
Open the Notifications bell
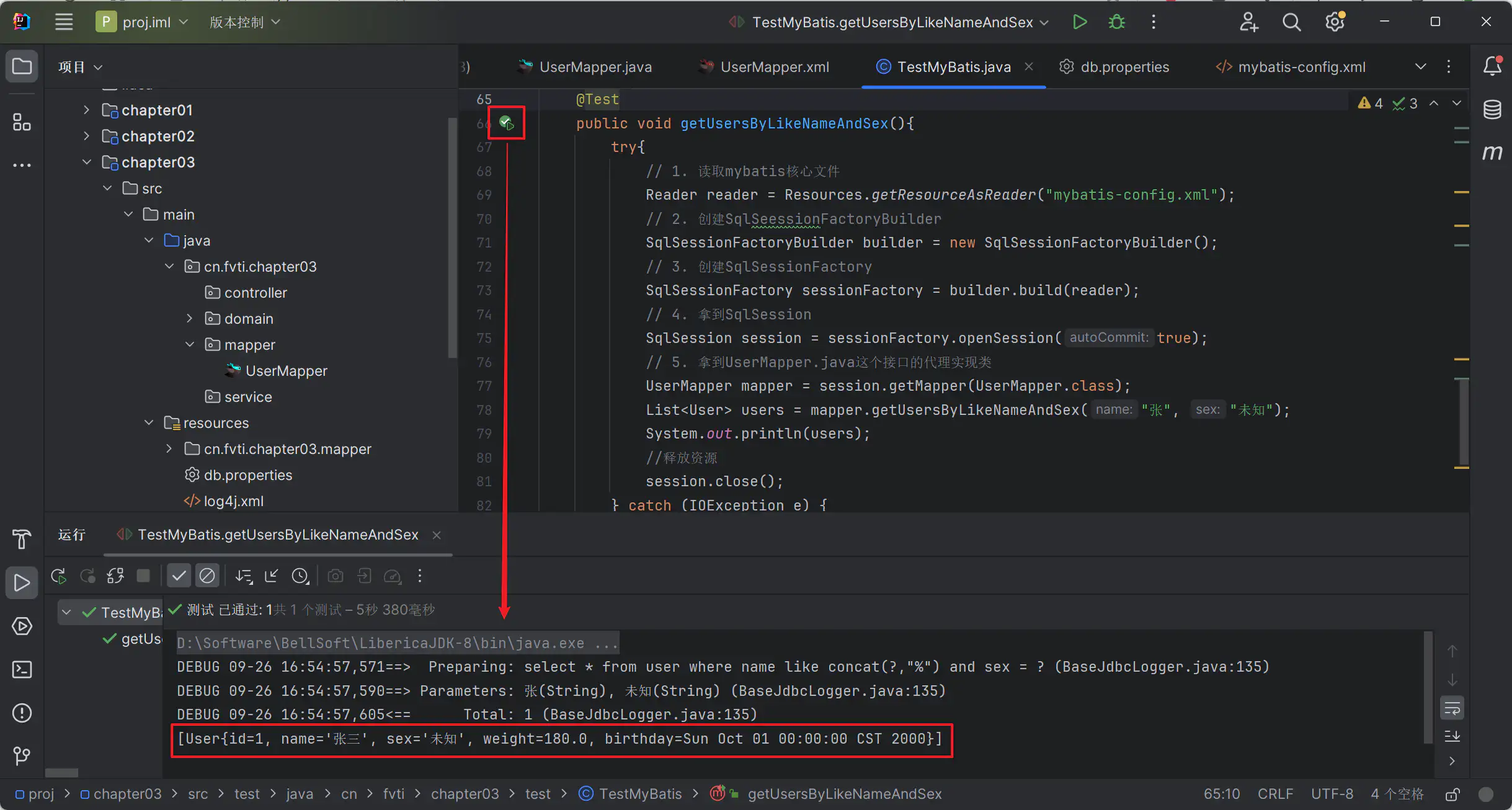tap(1492, 66)
